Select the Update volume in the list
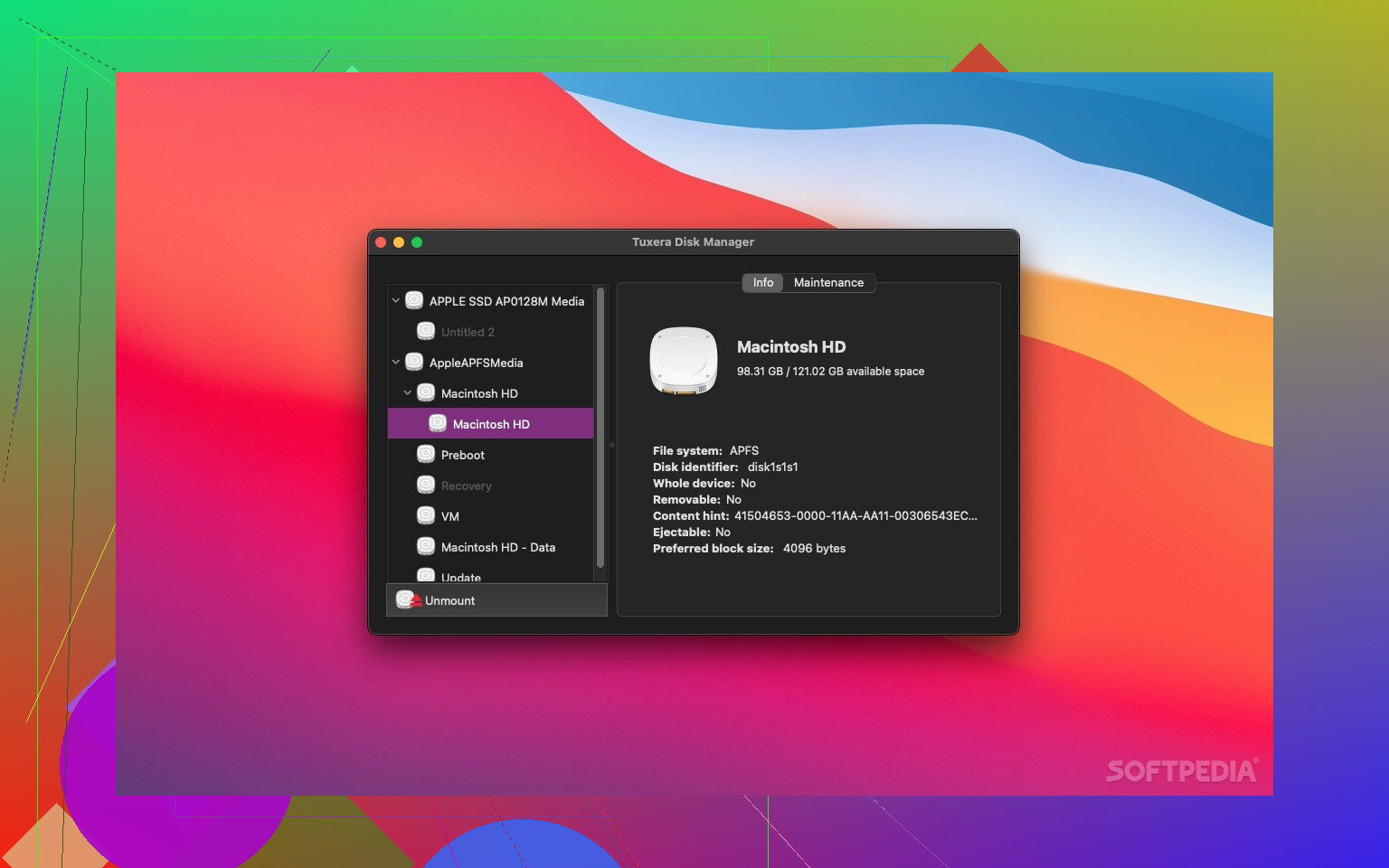The image size is (1389, 868). [x=460, y=576]
